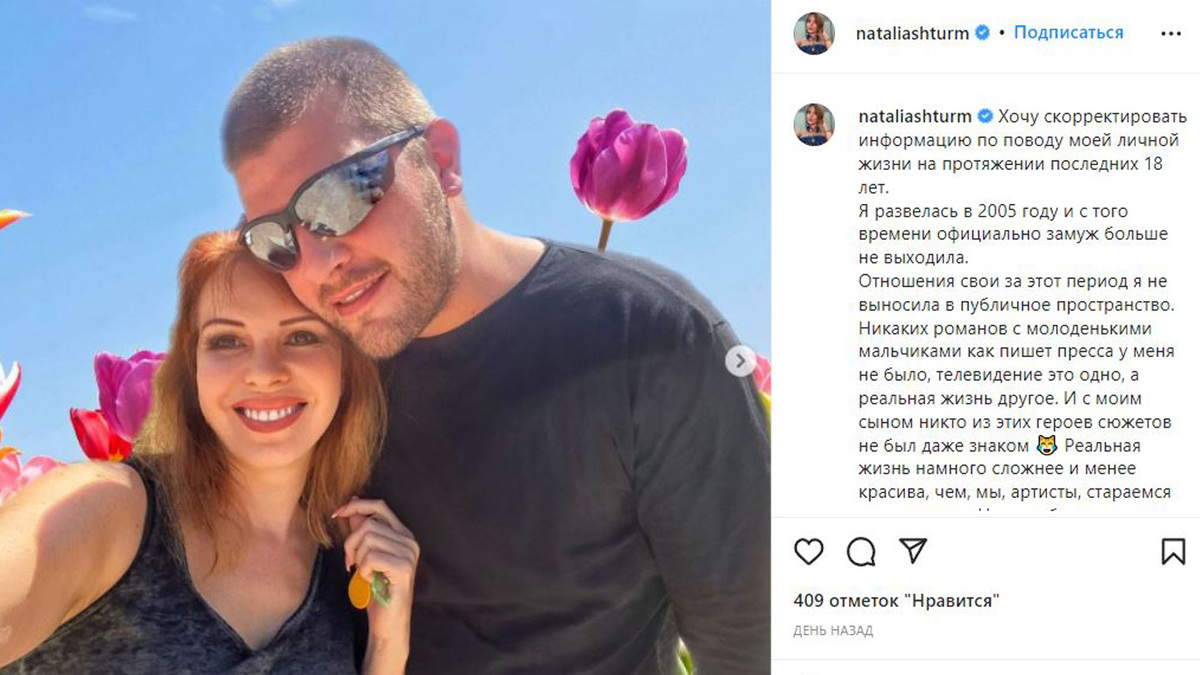This screenshot has height=675, width=1200.
Task: Open comments via the speech bubble icon
Action: [861, 551]
